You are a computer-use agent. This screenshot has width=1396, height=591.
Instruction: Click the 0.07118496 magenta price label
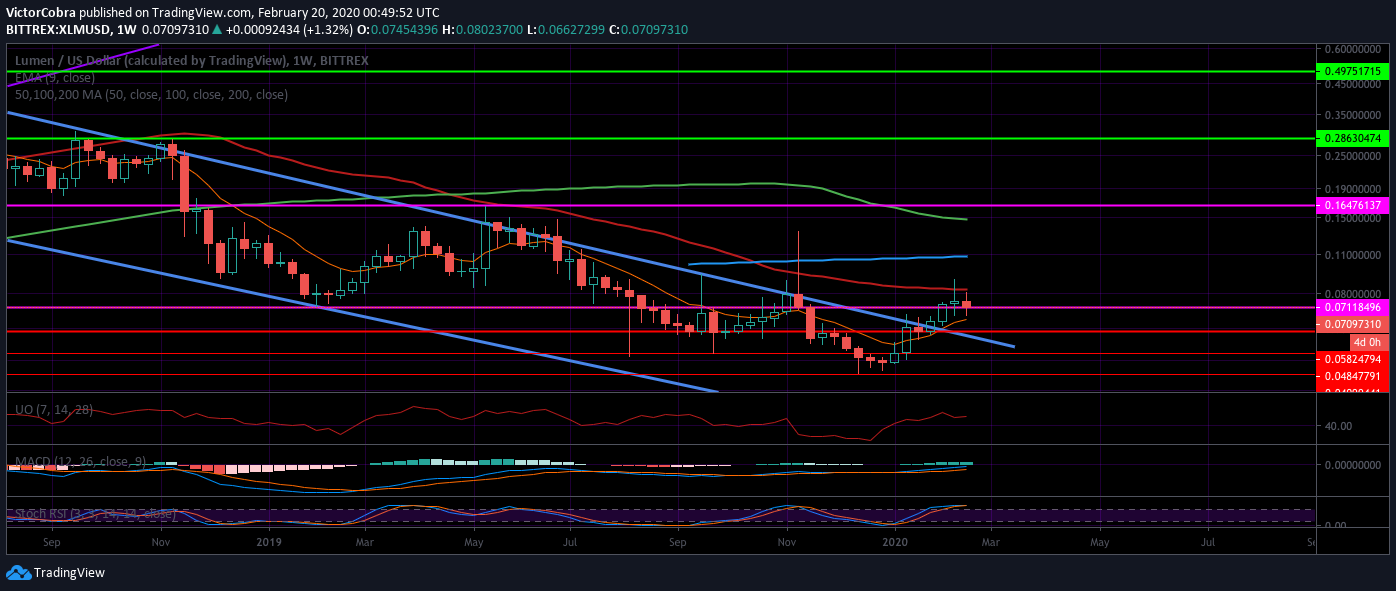(1353, 308)
